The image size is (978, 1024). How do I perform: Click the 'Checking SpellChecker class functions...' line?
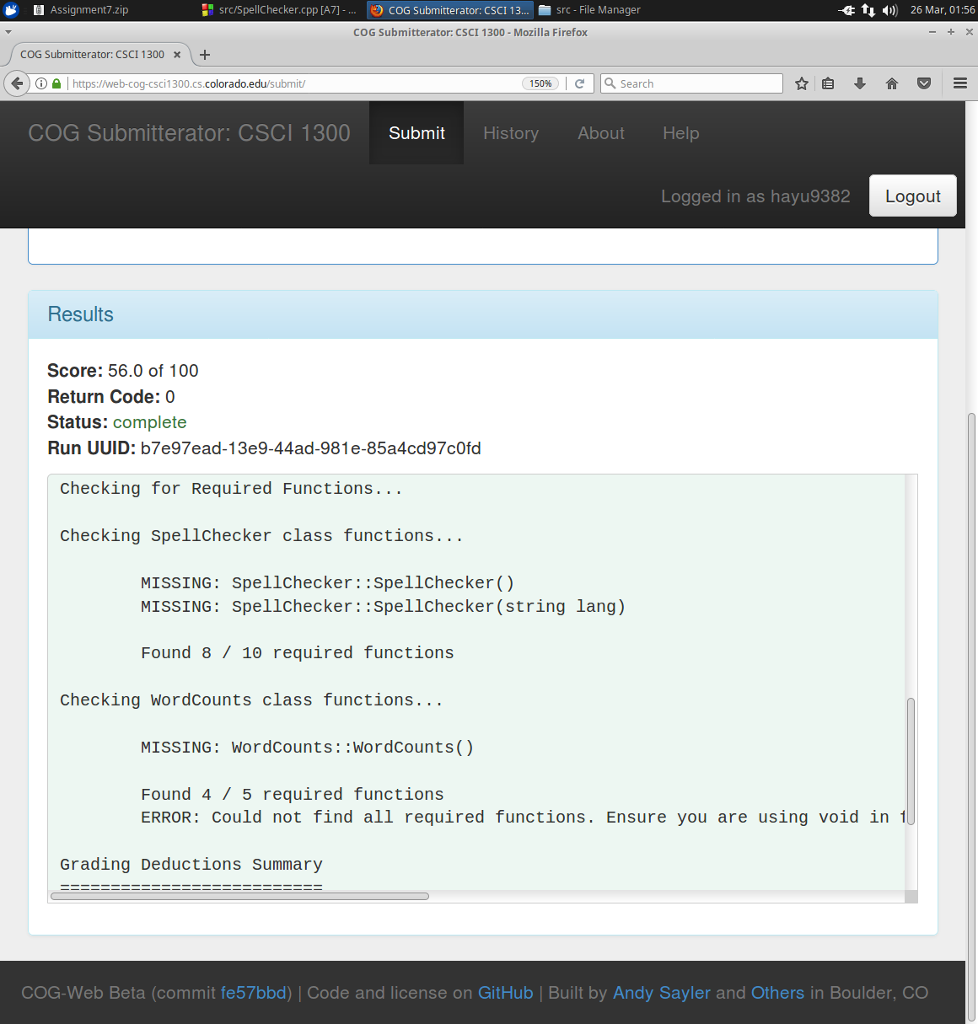point(262,536)
